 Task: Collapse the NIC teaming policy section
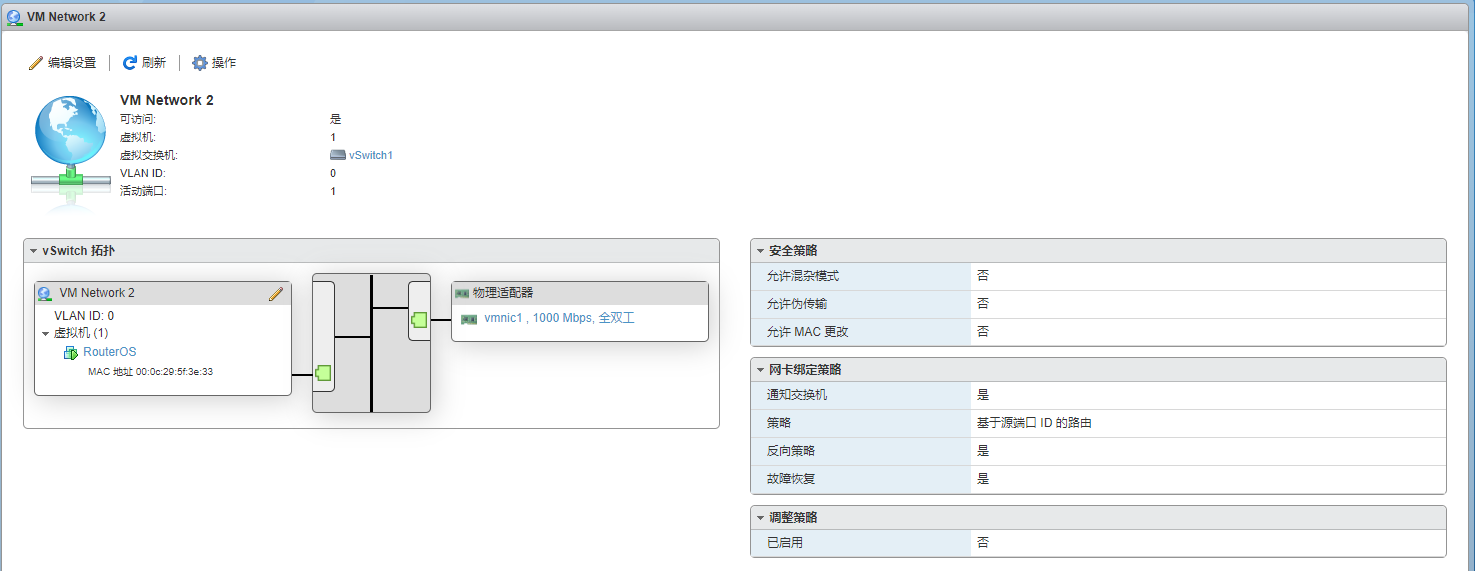760,370
